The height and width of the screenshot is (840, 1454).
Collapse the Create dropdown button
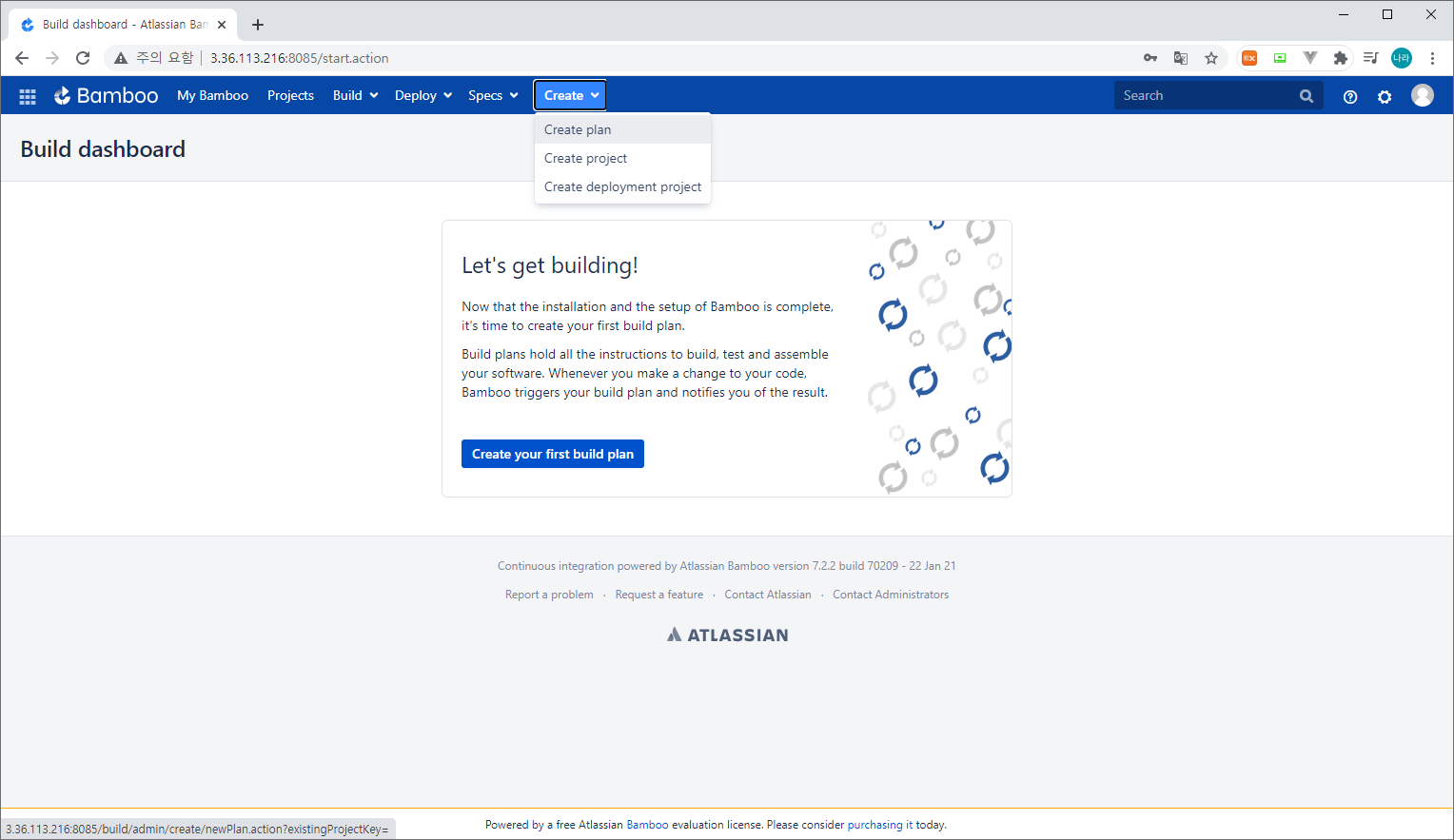pyautogui.click(x=571, y=95)
